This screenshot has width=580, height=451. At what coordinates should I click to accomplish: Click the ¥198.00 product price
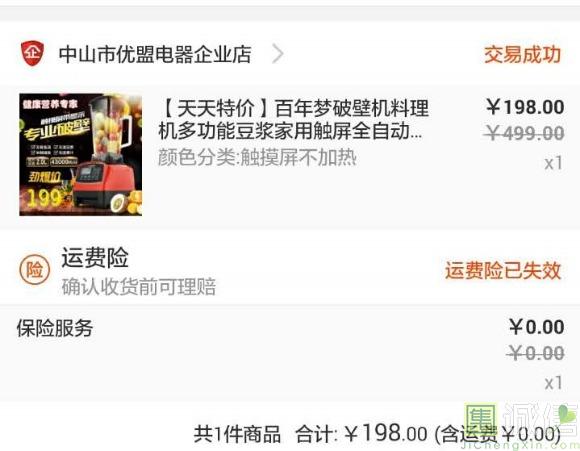(x=525, y=107)
